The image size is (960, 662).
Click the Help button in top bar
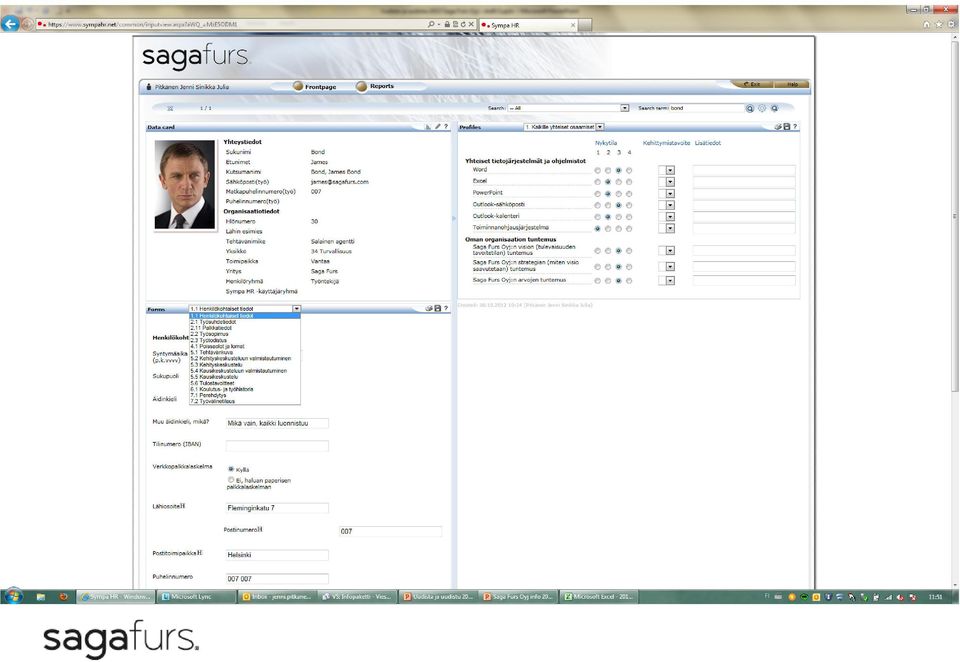(x=791, y=84)
